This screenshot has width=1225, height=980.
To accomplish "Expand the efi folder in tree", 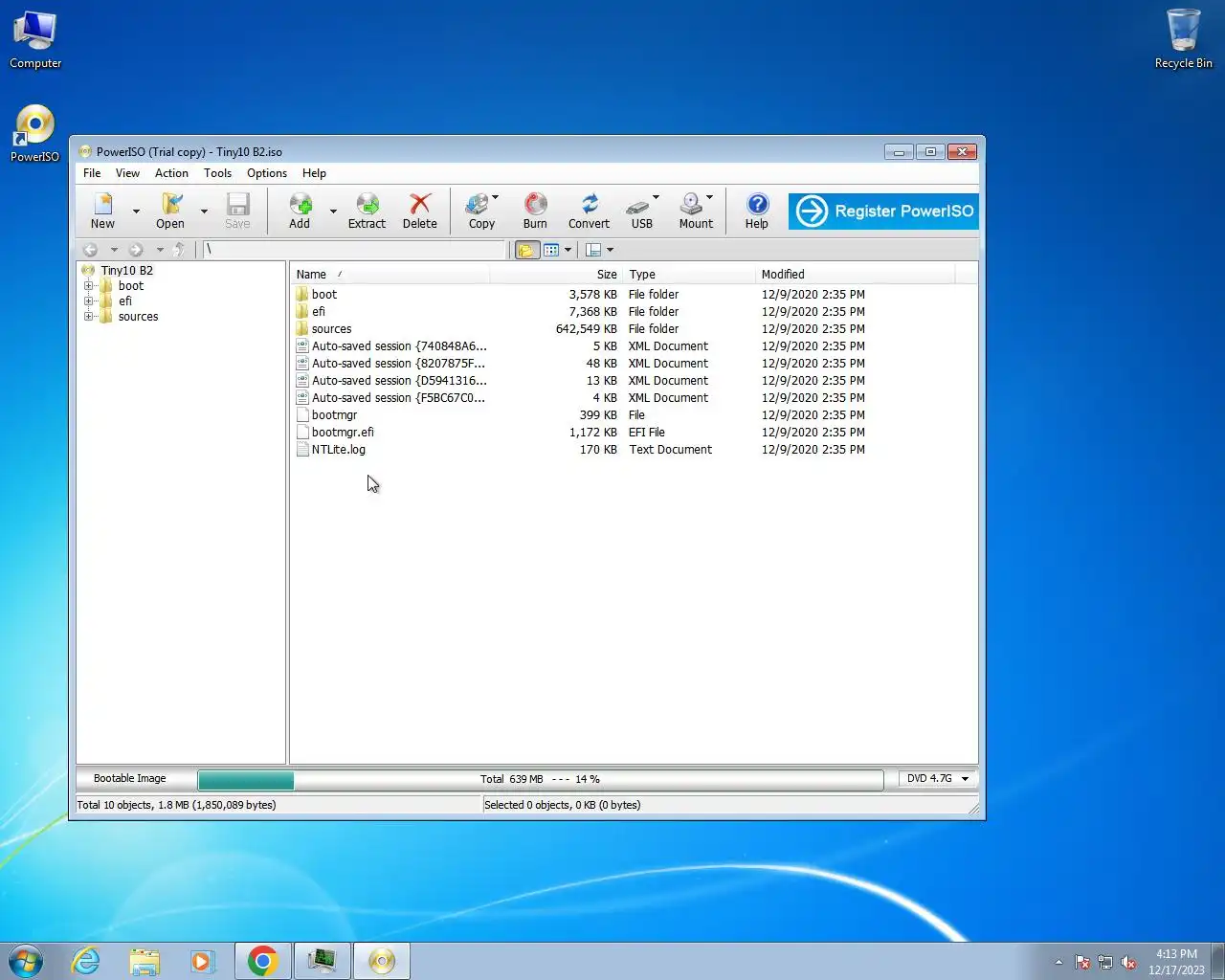I will [x=88, y=301].
